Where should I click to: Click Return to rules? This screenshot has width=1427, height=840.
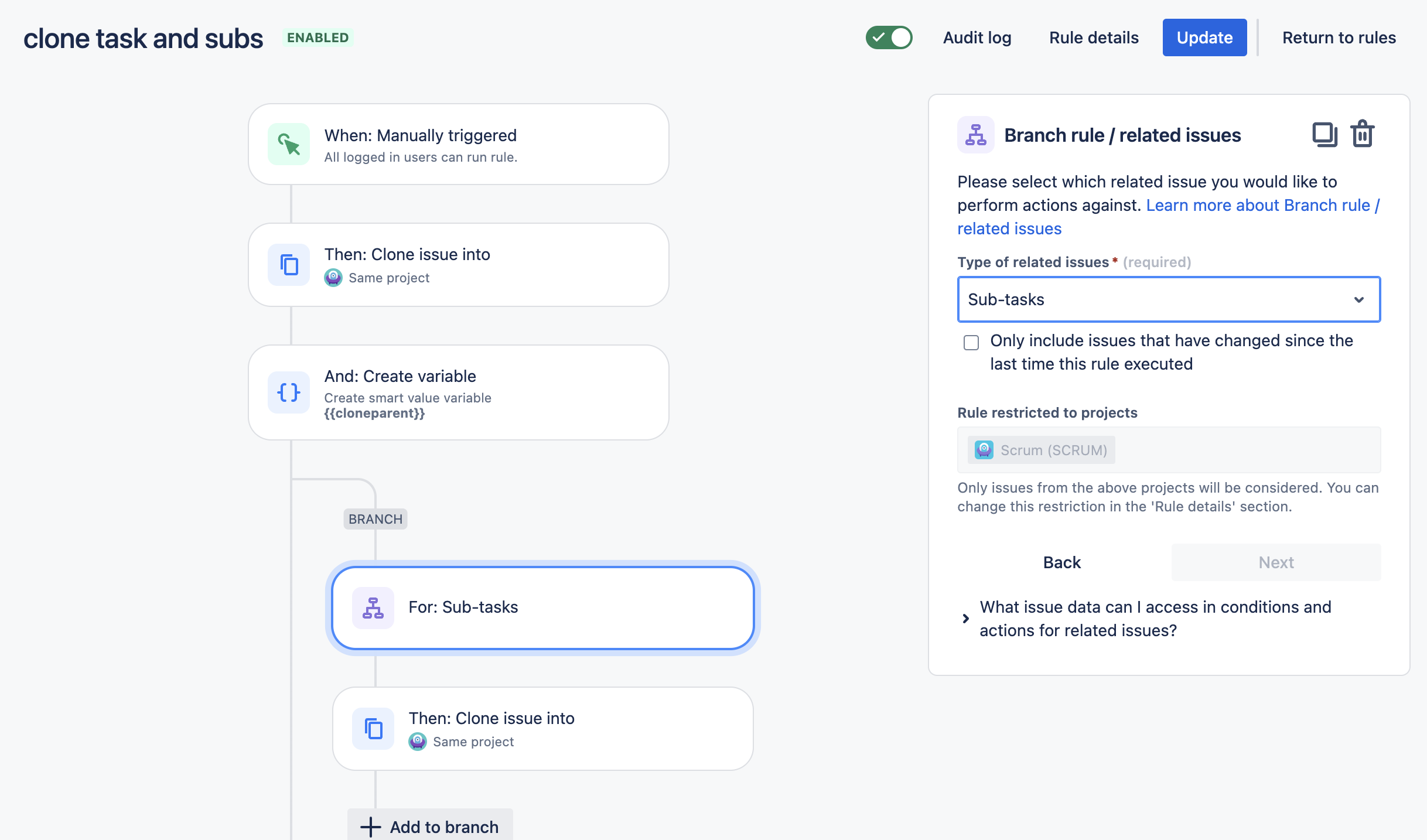click(1339, 37)
